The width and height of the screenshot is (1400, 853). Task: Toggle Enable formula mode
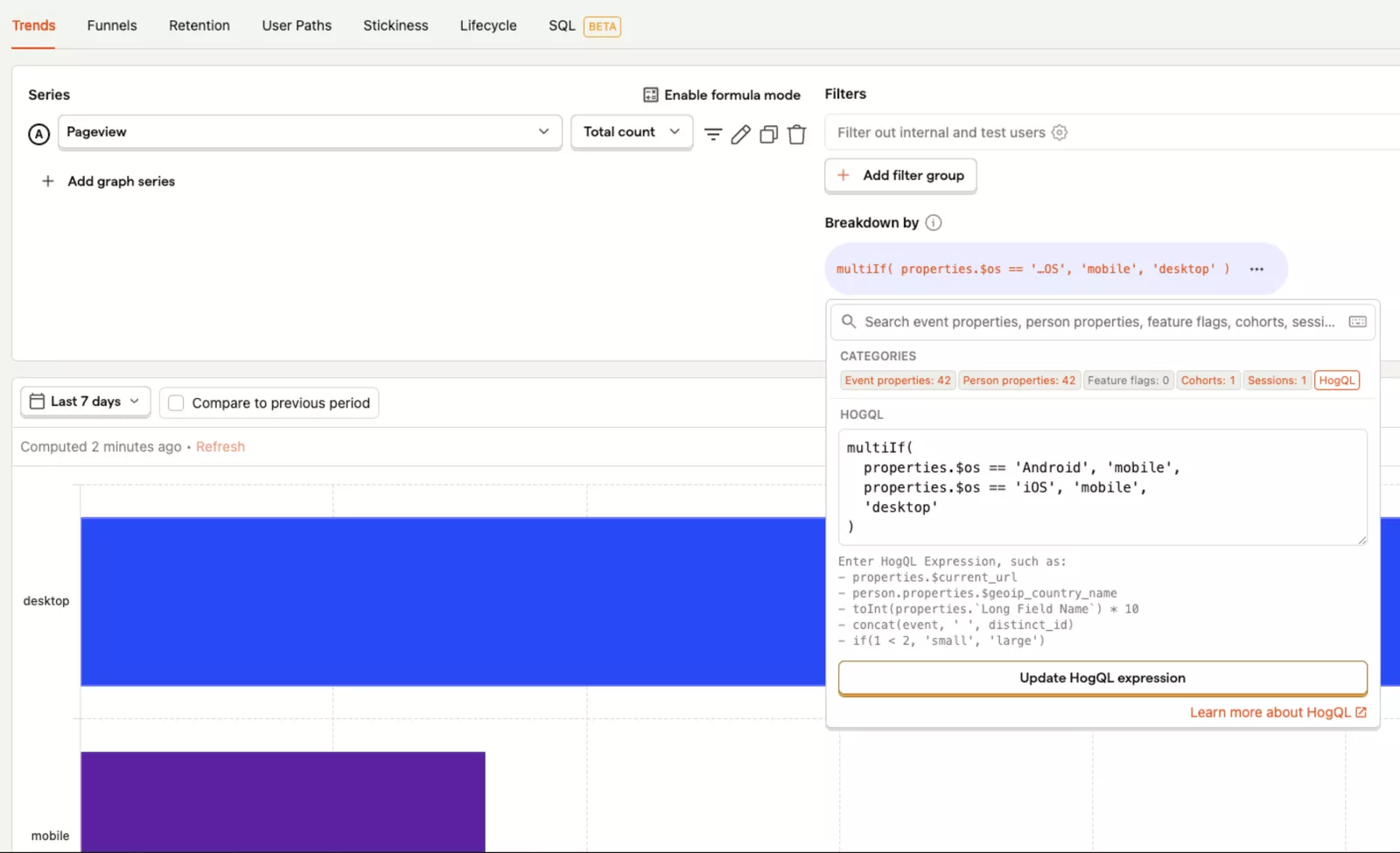[x=721, y=94]
